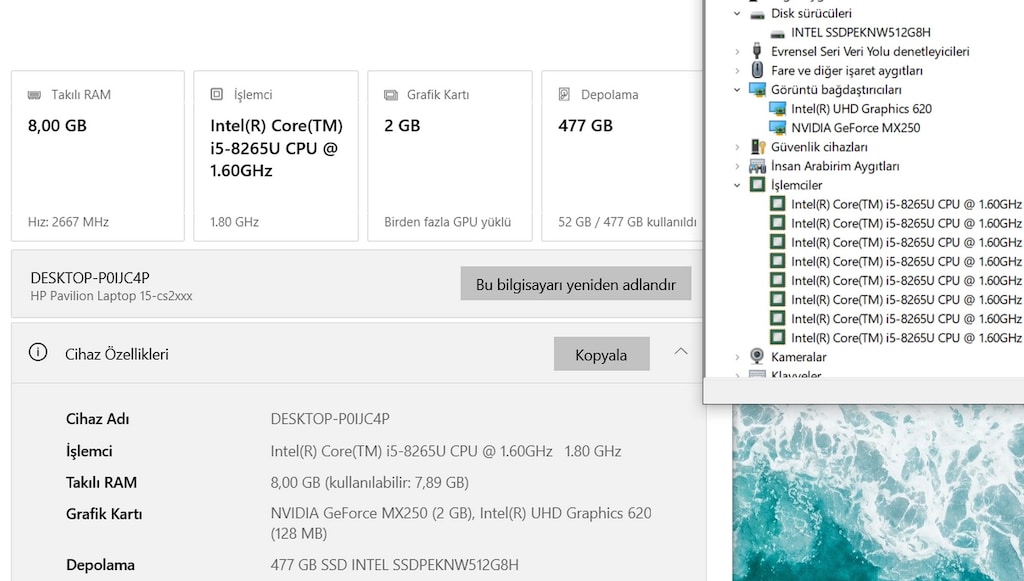Collapse the Disk sürücüleri tree node
The image size is (1024, 581).
737,14
